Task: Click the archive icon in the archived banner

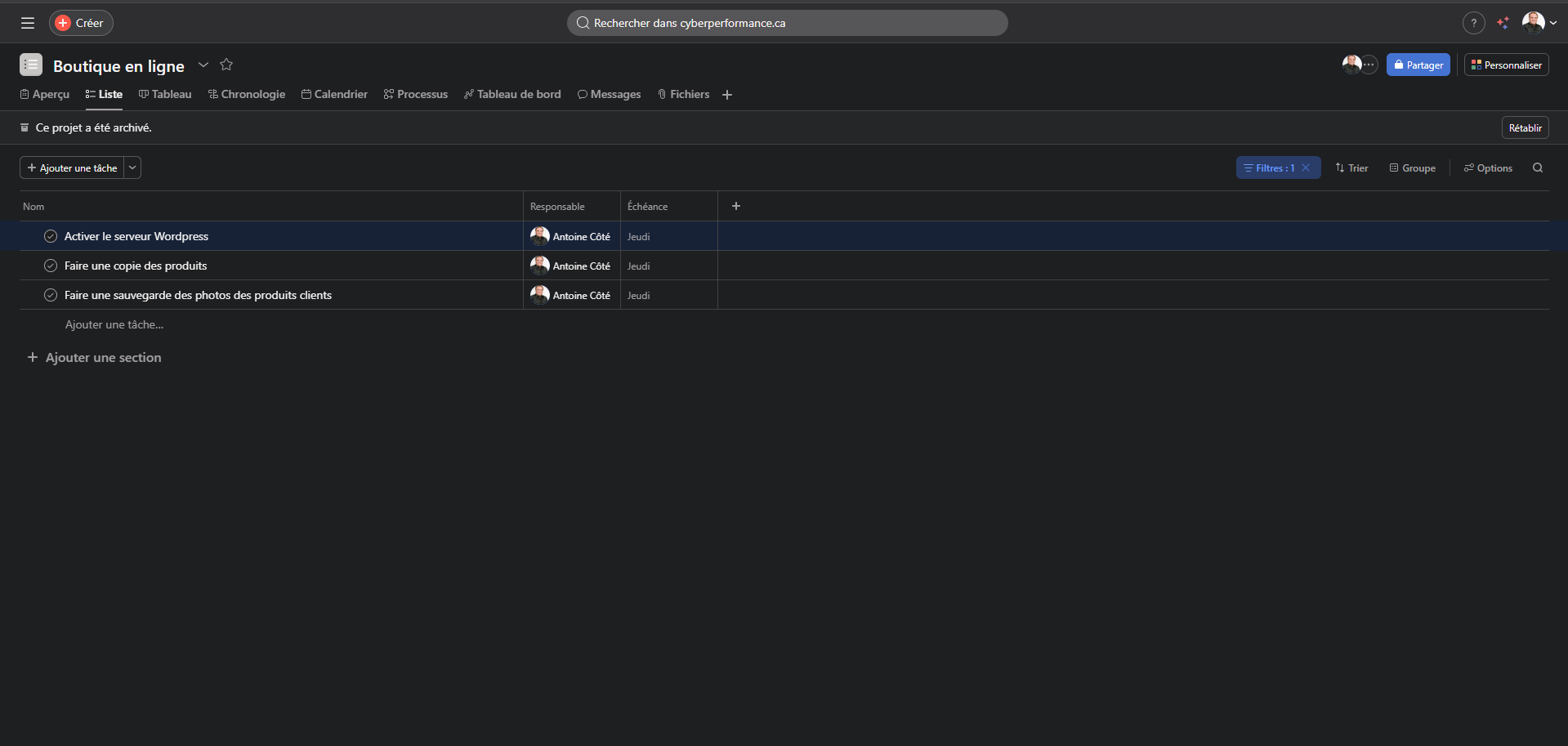Action: tap(25, 127)
